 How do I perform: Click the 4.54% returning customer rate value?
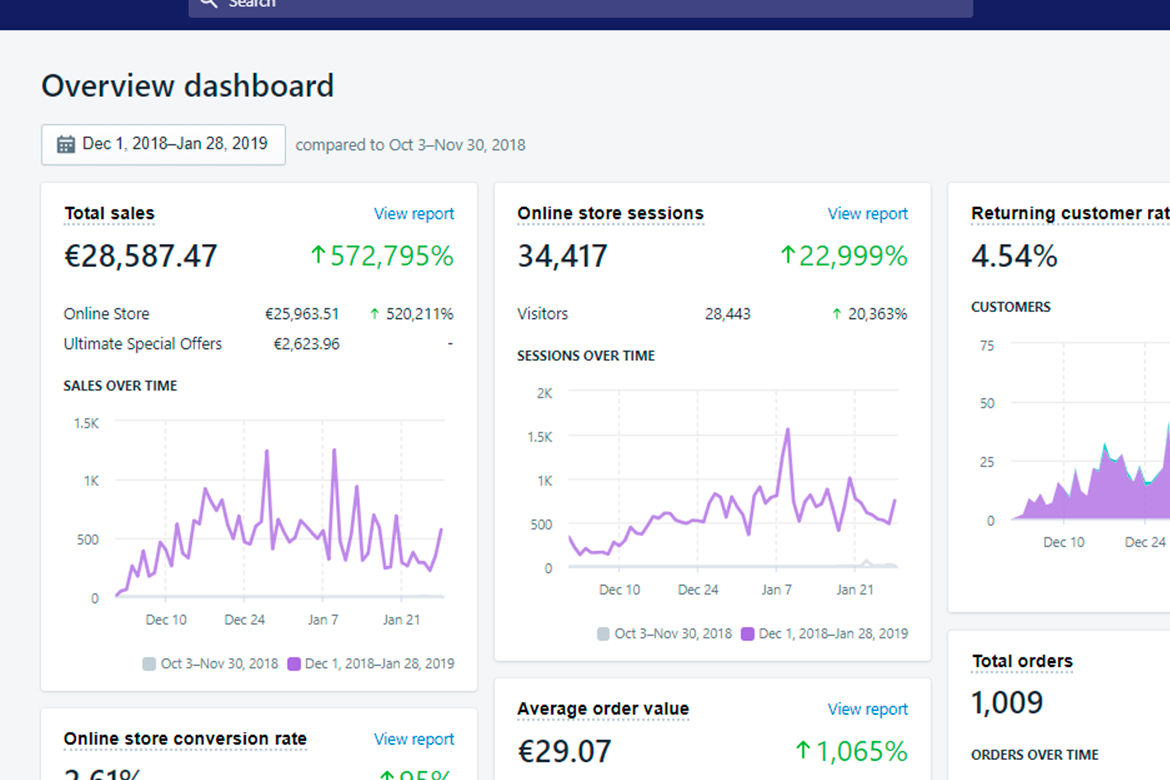[1014, 256]
